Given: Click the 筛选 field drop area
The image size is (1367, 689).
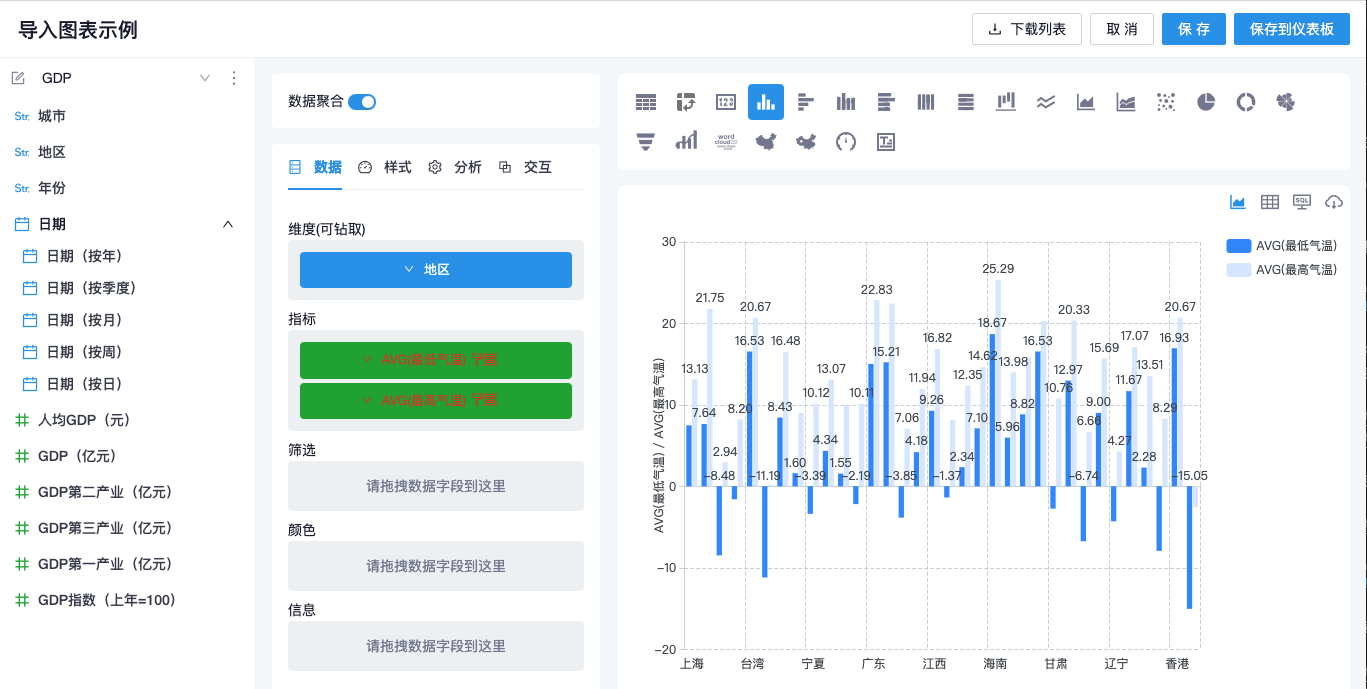Looking at the screenshot, I should click(x=436, y=486).
